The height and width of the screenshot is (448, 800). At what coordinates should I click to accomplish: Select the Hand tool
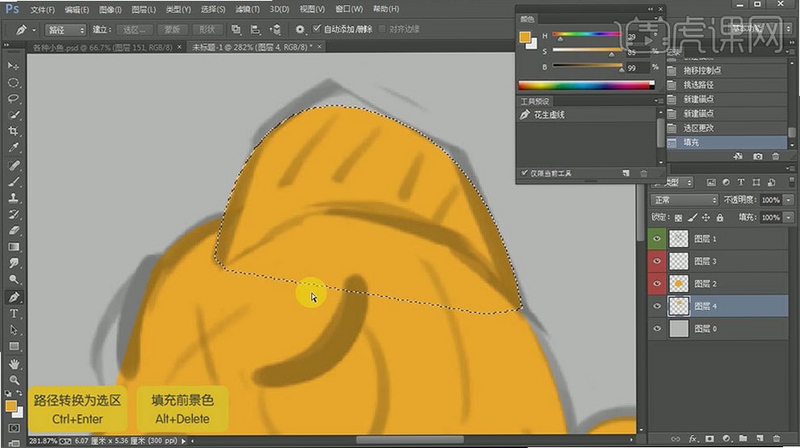13,364
